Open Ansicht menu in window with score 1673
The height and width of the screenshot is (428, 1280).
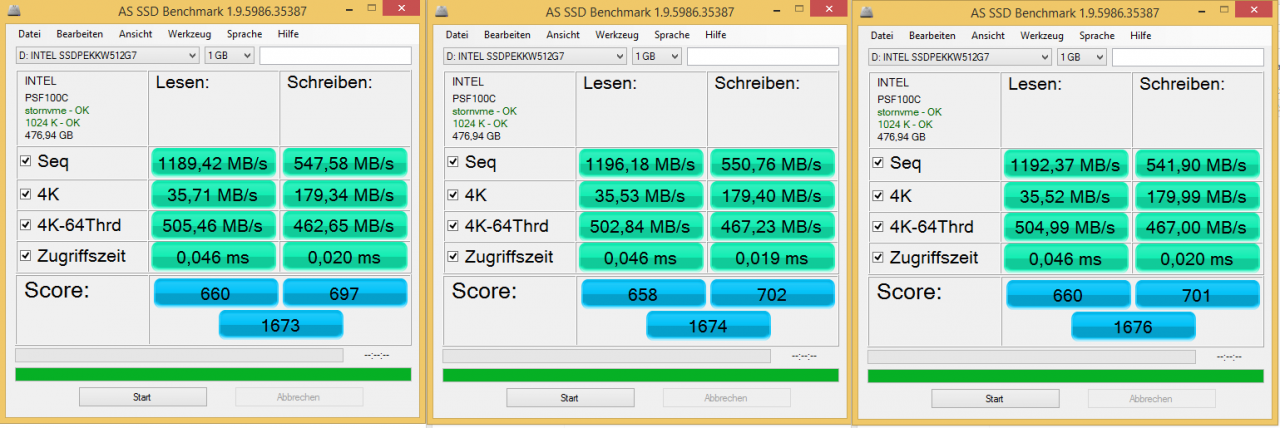tap(135, 34)
